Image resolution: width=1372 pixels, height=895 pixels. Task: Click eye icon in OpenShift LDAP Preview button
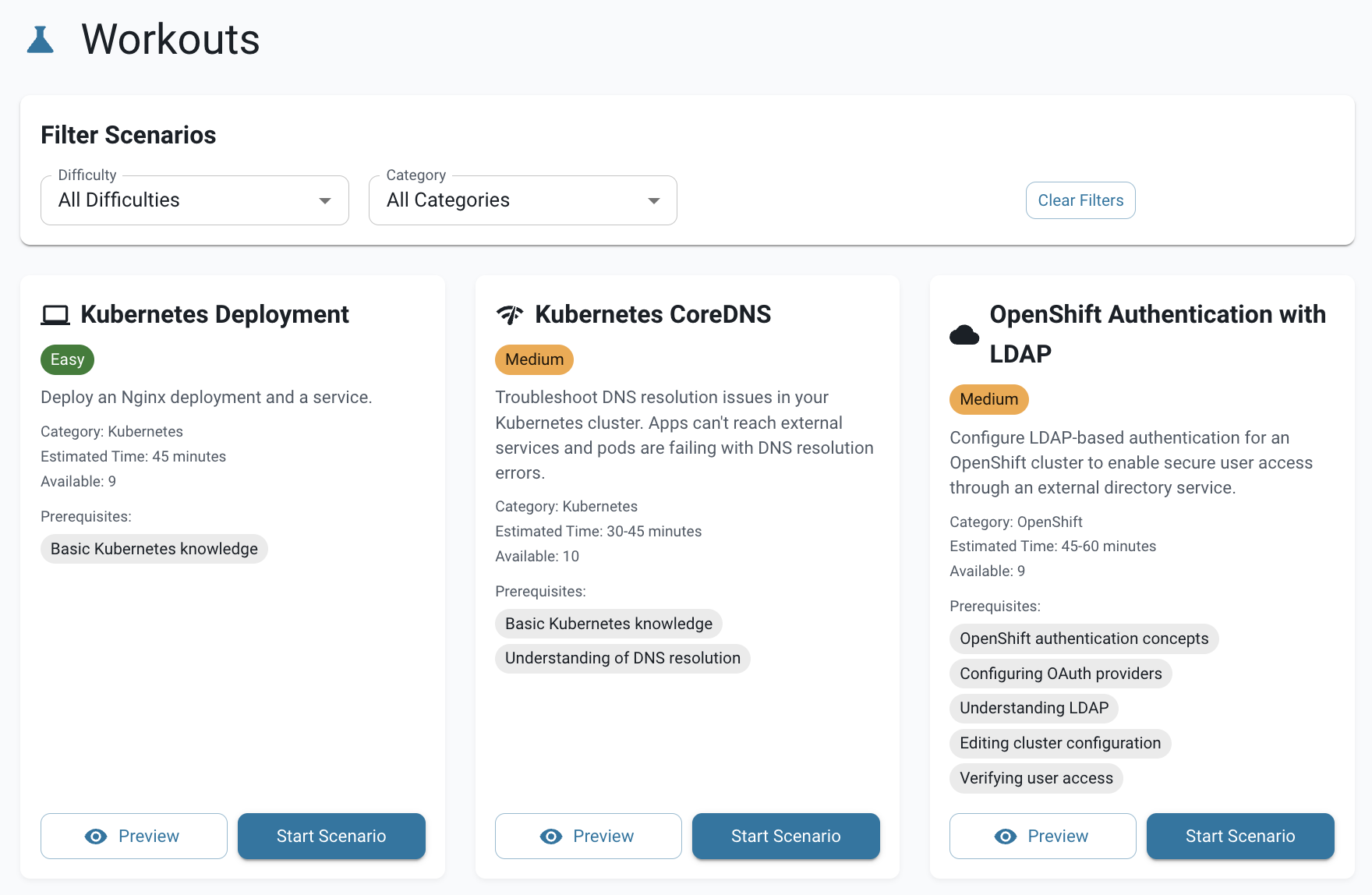pyautogui.click(x=1005, y=837)
